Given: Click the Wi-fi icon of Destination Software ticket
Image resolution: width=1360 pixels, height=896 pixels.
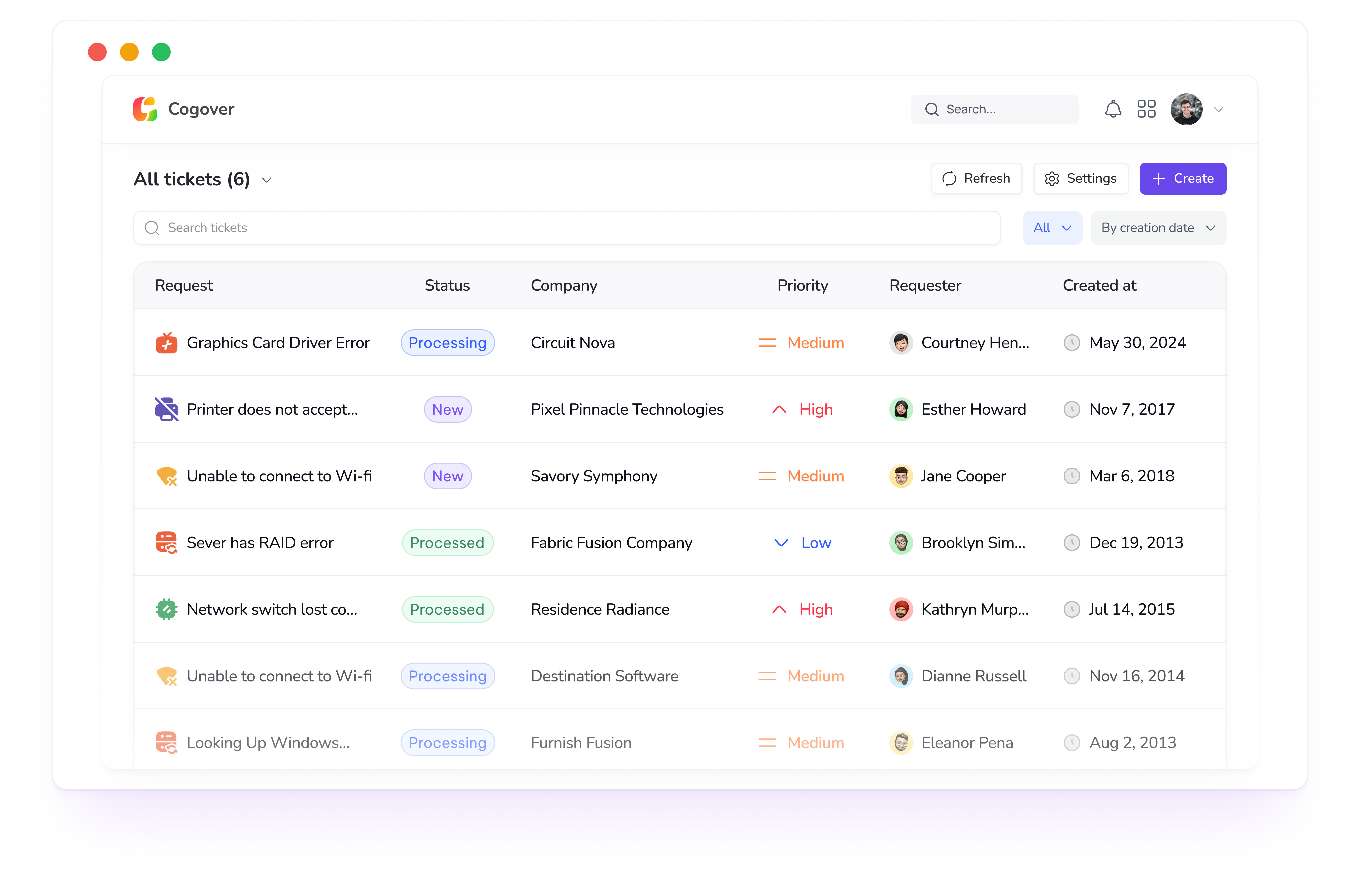Looking at the screenshot, I should point(166,676).
